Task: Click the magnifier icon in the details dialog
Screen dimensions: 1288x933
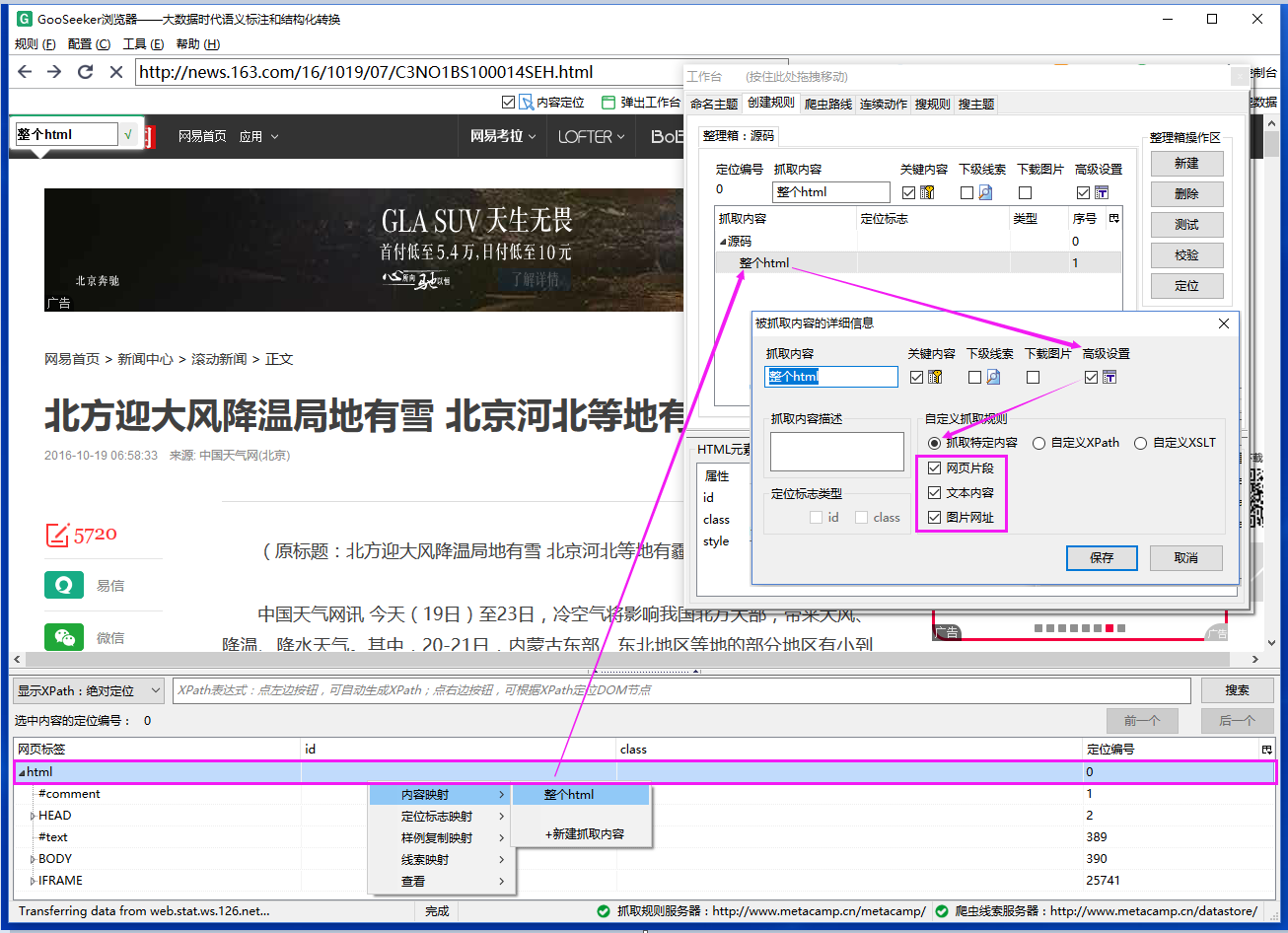Action: point(993,377)
